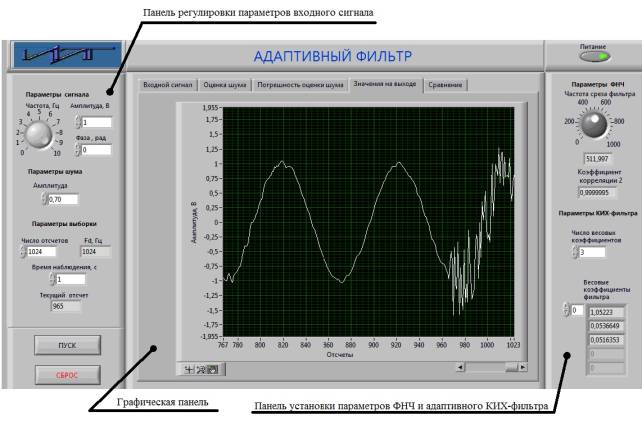
Task: Click the weight coefficient value 0,0536649
Action: pos(607,326)
